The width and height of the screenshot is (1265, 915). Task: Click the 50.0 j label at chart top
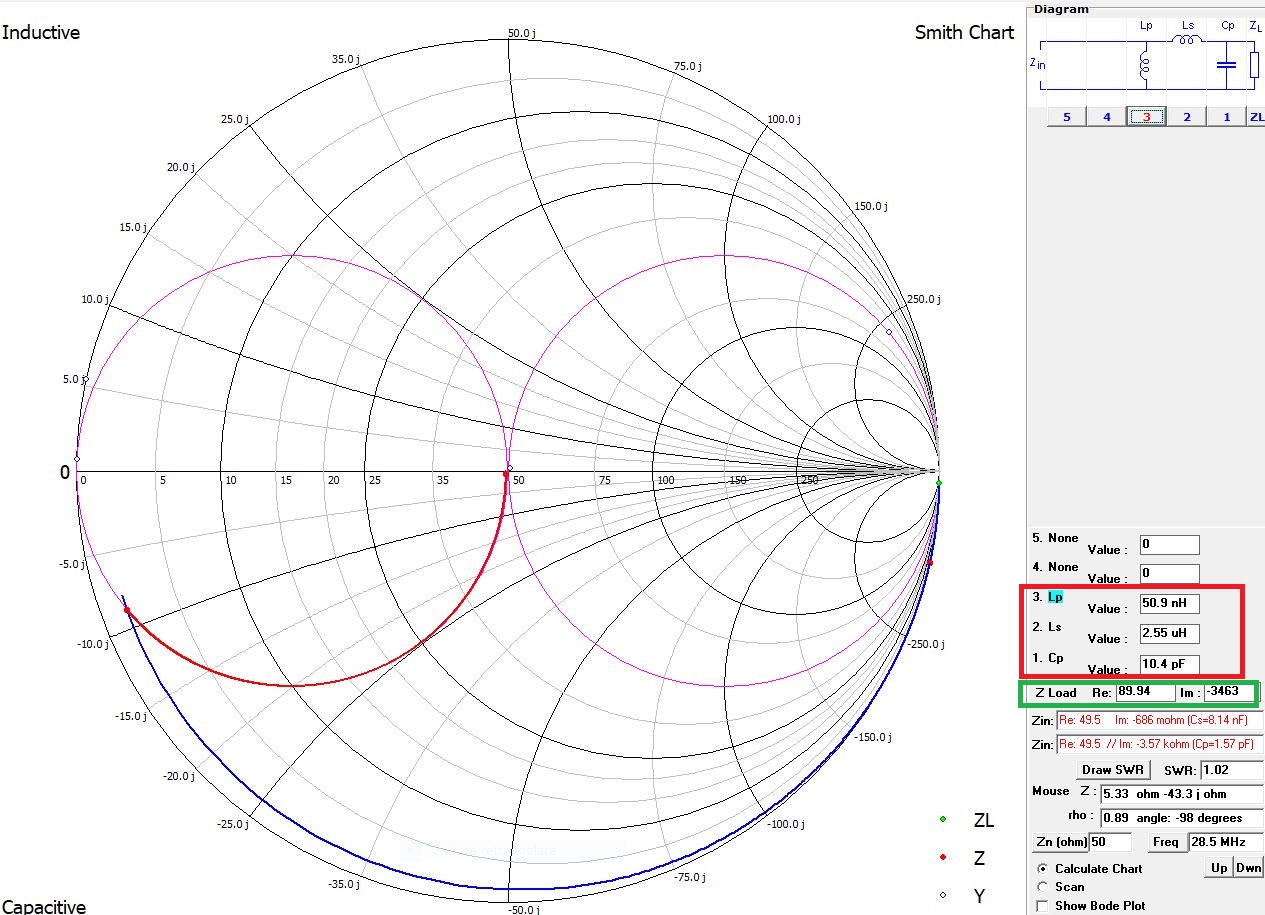point(522,33)
